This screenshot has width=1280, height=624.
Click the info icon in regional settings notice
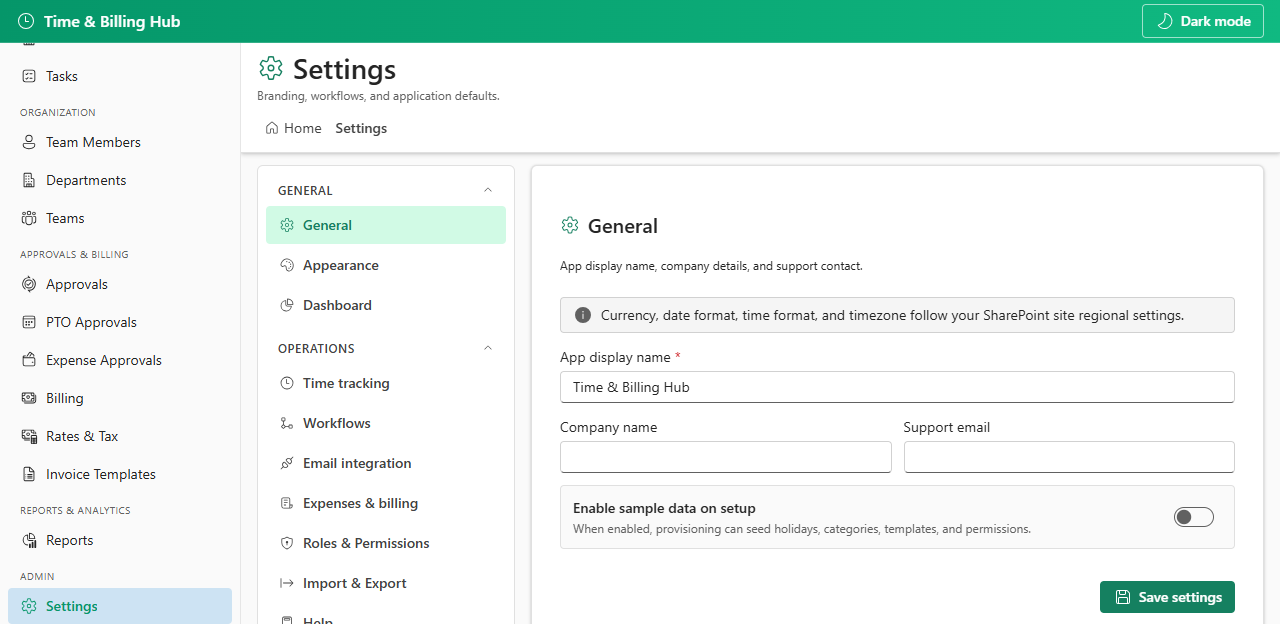(x=583, y=315)
